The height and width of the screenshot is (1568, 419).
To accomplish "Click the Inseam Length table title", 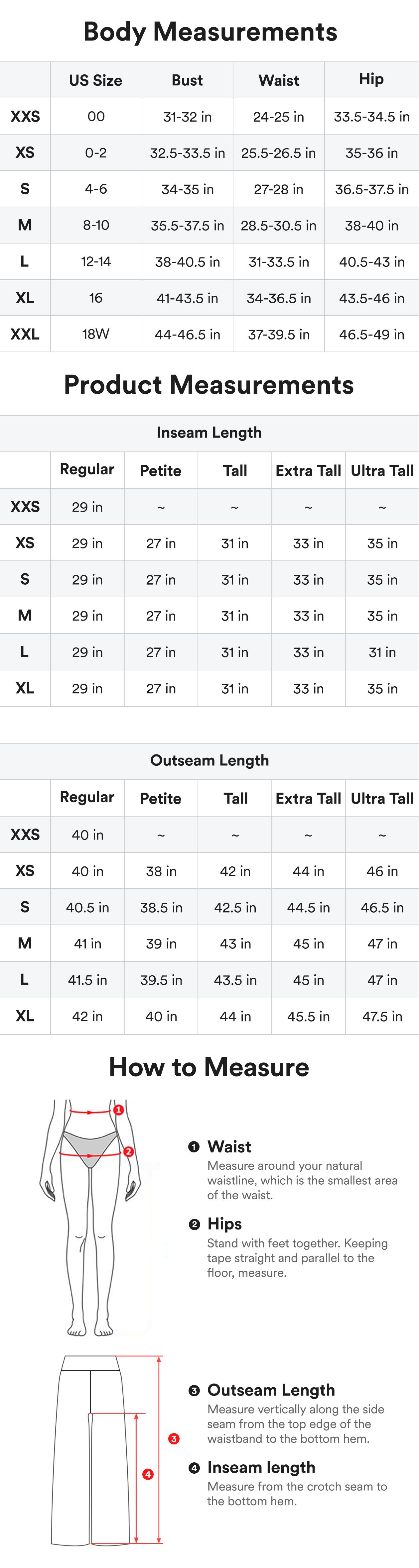I will coord(209,433).
